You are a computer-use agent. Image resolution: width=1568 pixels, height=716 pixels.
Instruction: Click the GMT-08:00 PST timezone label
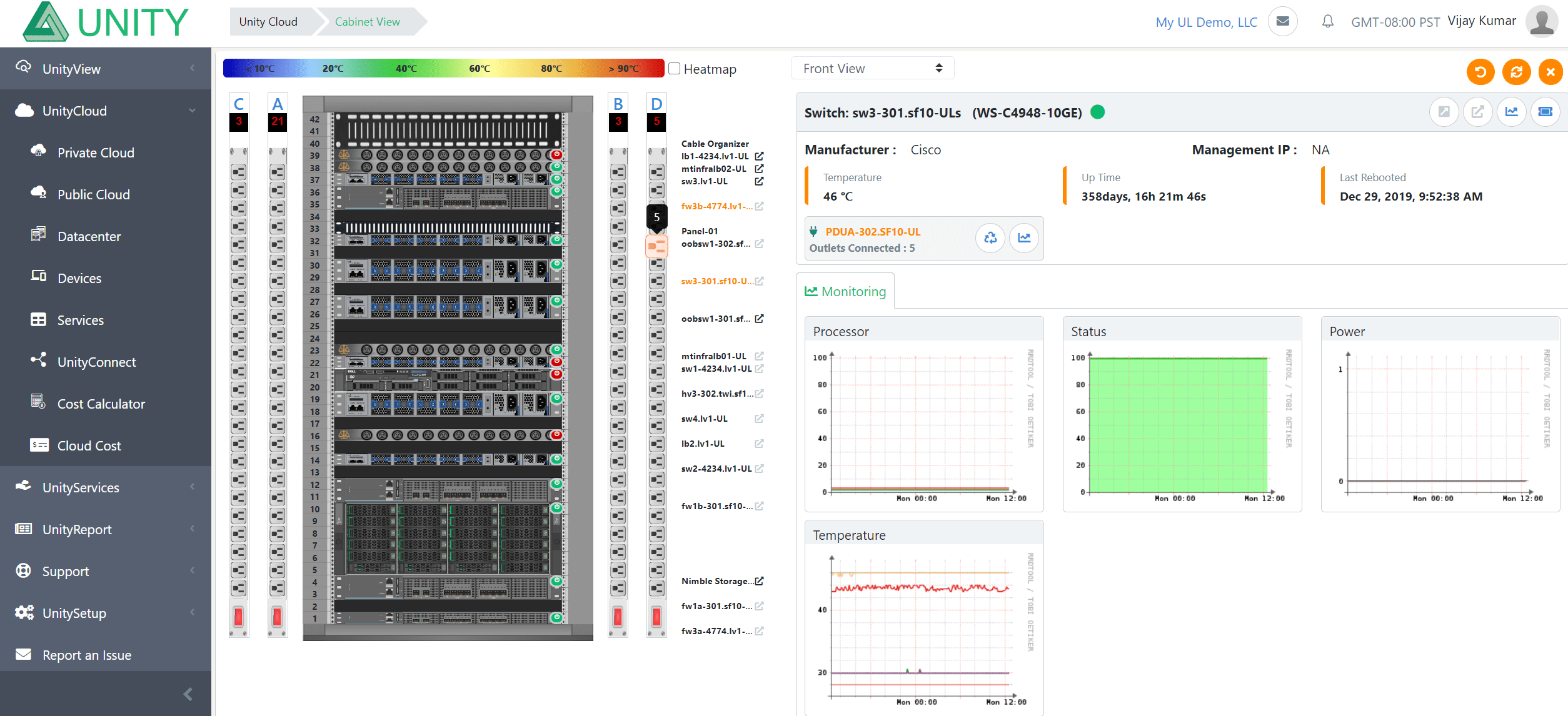tap(1395, 22)
